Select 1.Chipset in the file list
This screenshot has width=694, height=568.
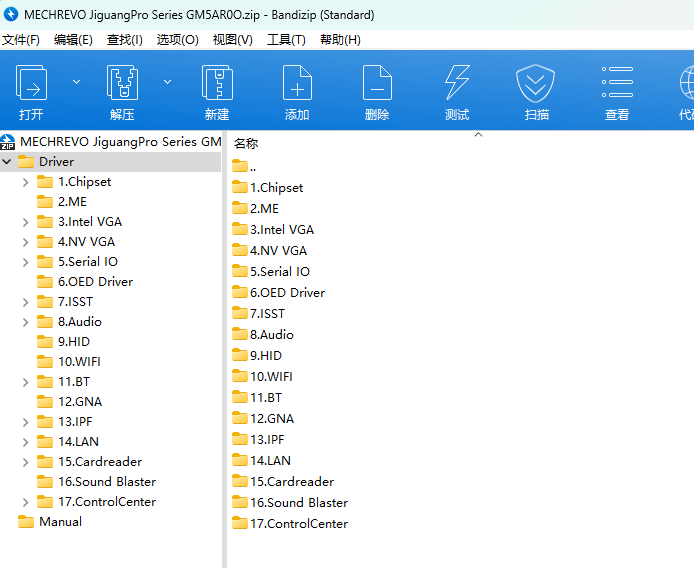[x=267, y=188]
